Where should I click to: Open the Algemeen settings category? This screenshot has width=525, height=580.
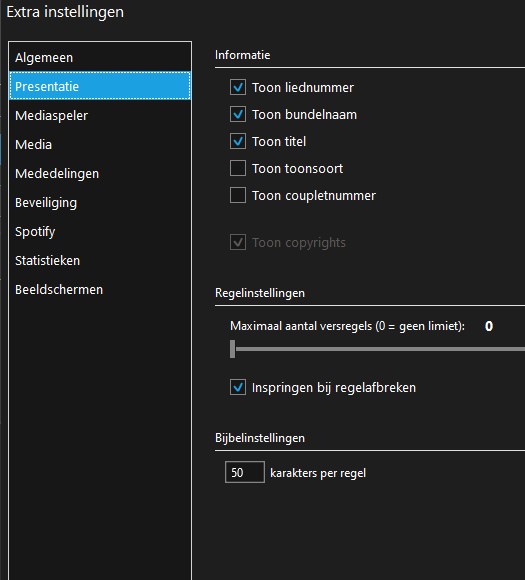(x=100, y=57)
